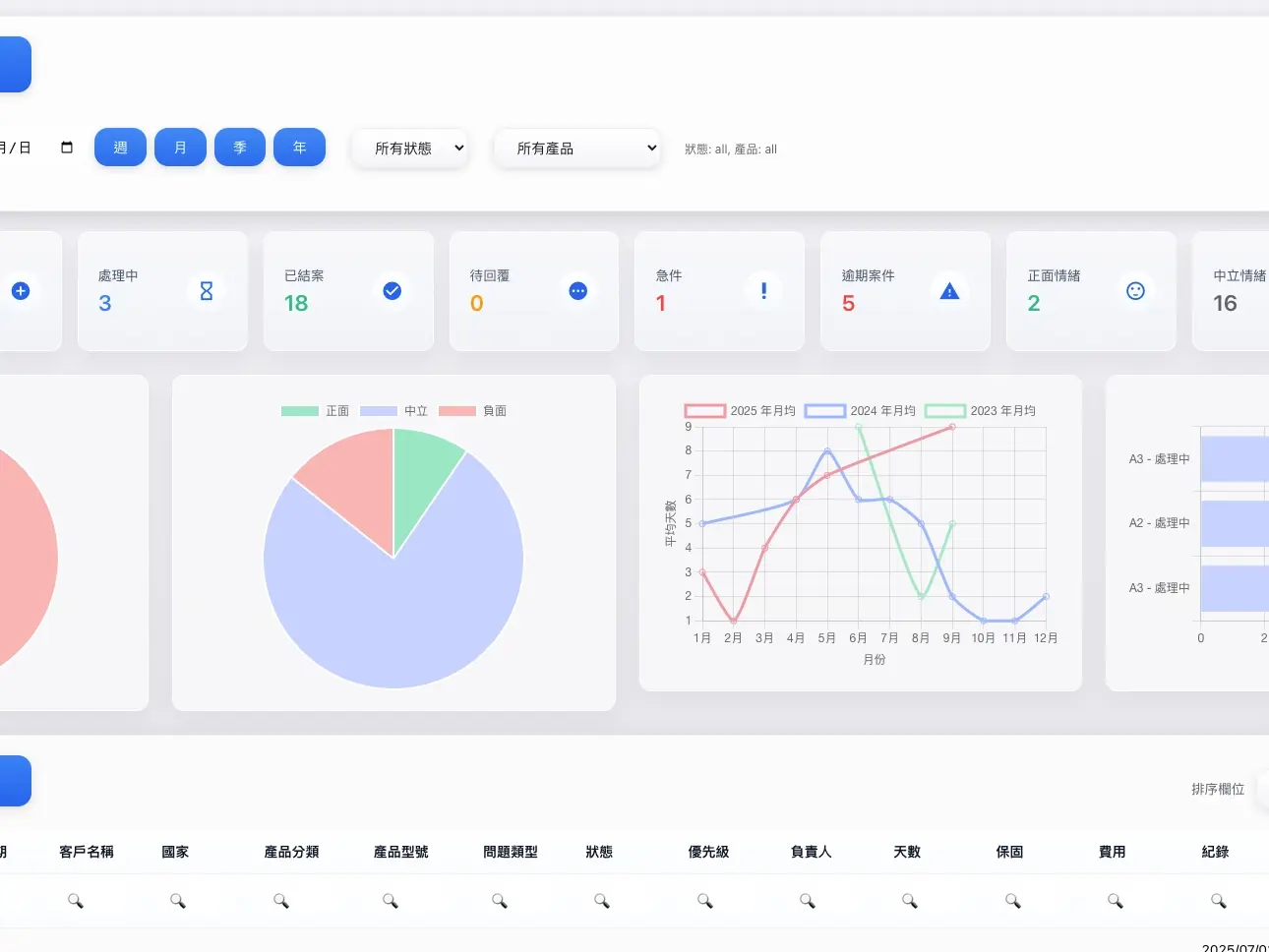Open the 排序欄位 sorting control
This screenshot has width=1269, height=952.
pos(1217,789)
